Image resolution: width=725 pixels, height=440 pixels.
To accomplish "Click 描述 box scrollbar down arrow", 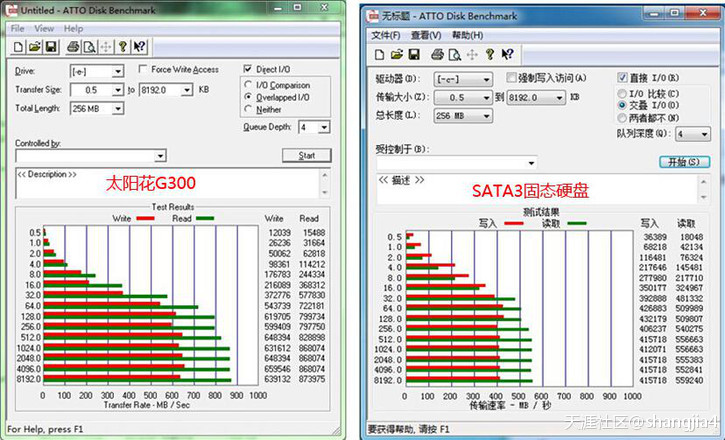I will pos(703,197).
